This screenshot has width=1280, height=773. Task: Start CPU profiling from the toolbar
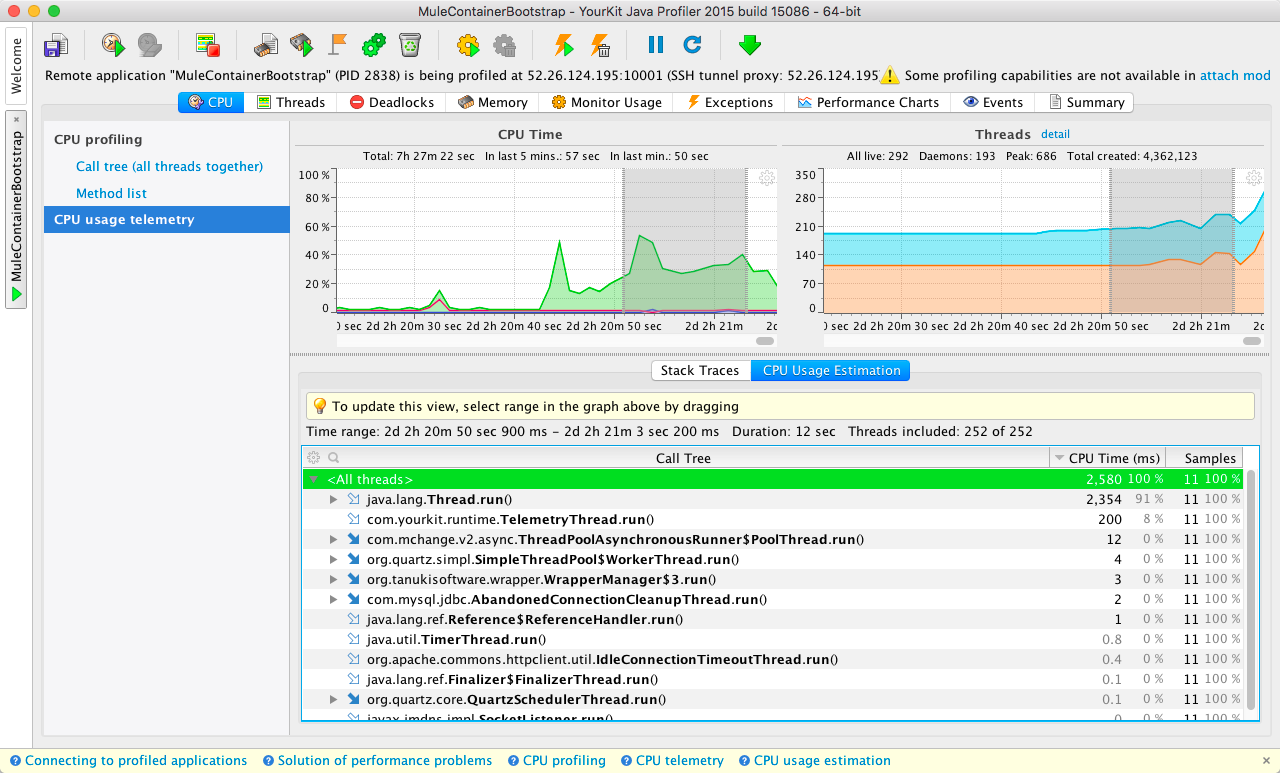point(113,45)
